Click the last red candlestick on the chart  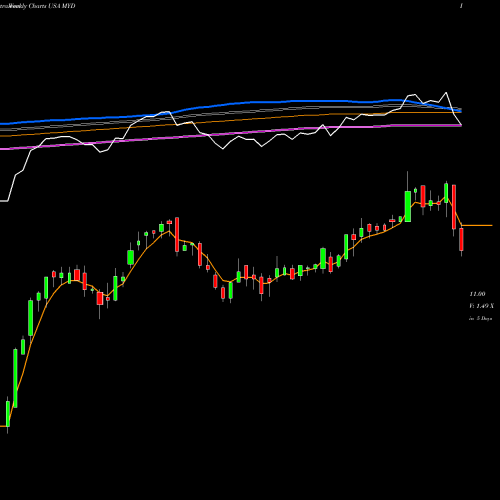[x=461, y=239]
